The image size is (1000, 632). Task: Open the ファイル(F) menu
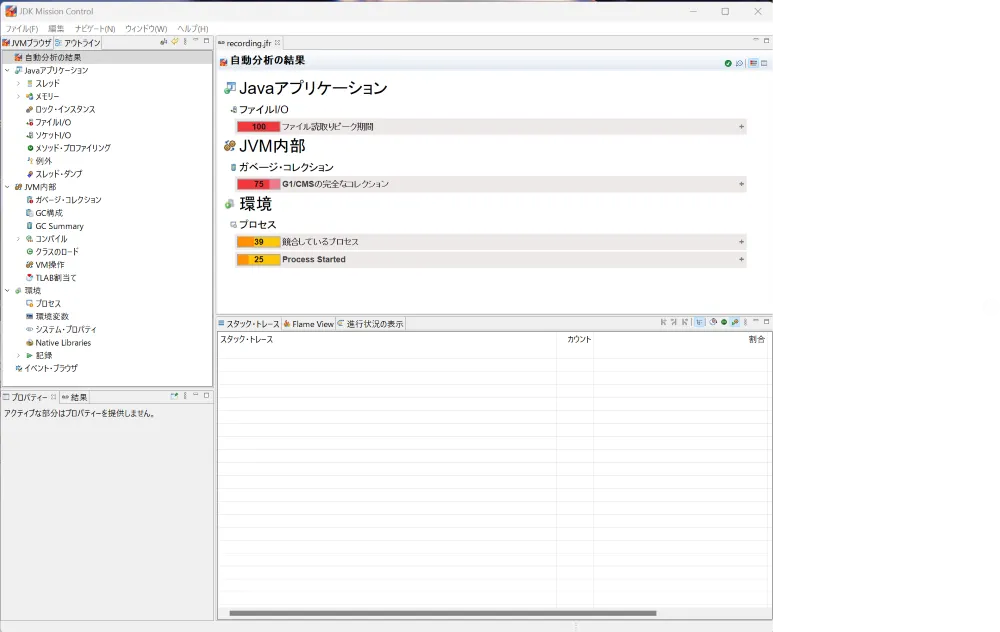tap(22, 29)
